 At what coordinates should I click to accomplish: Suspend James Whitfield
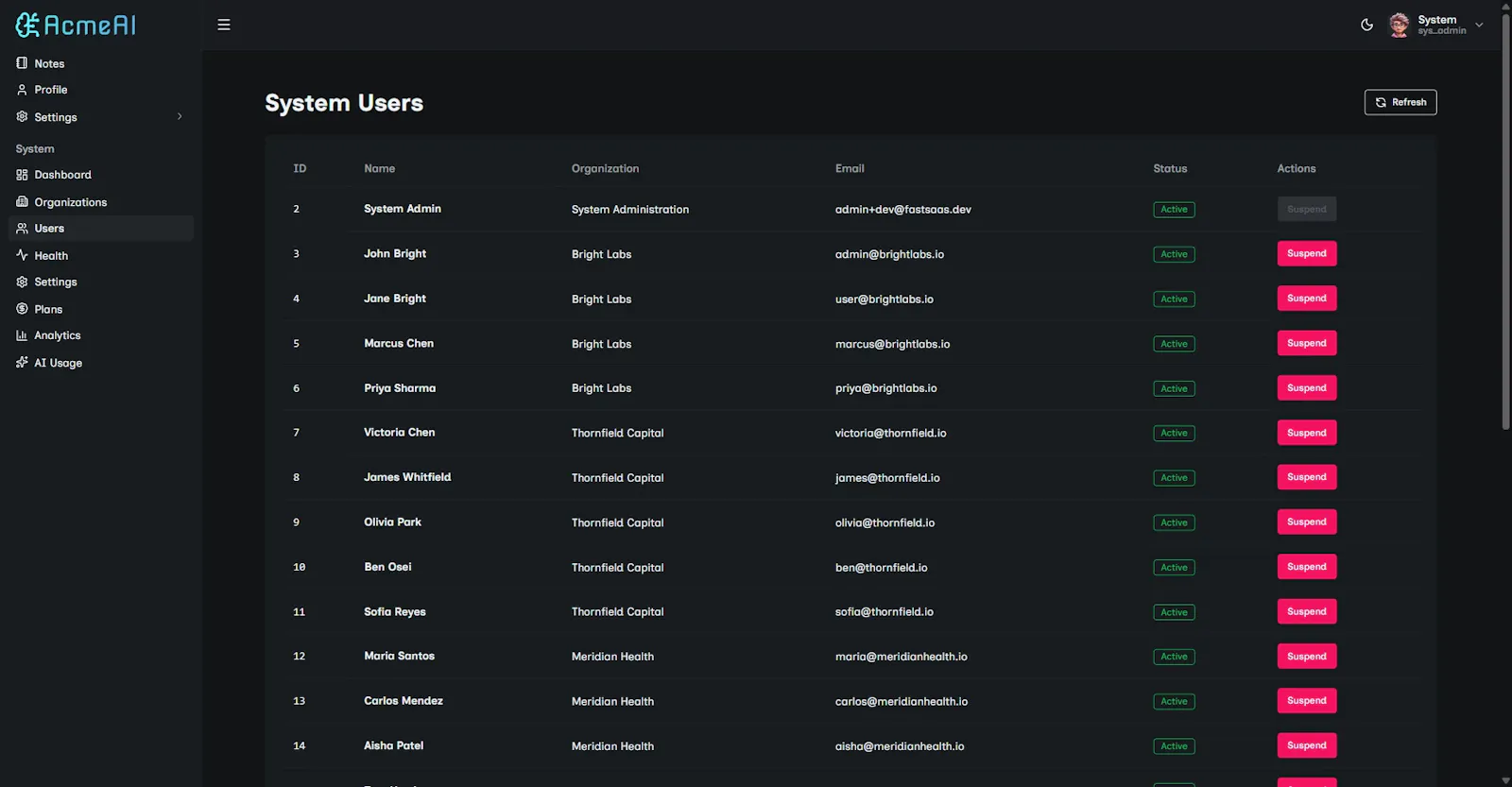[1306, 477]
